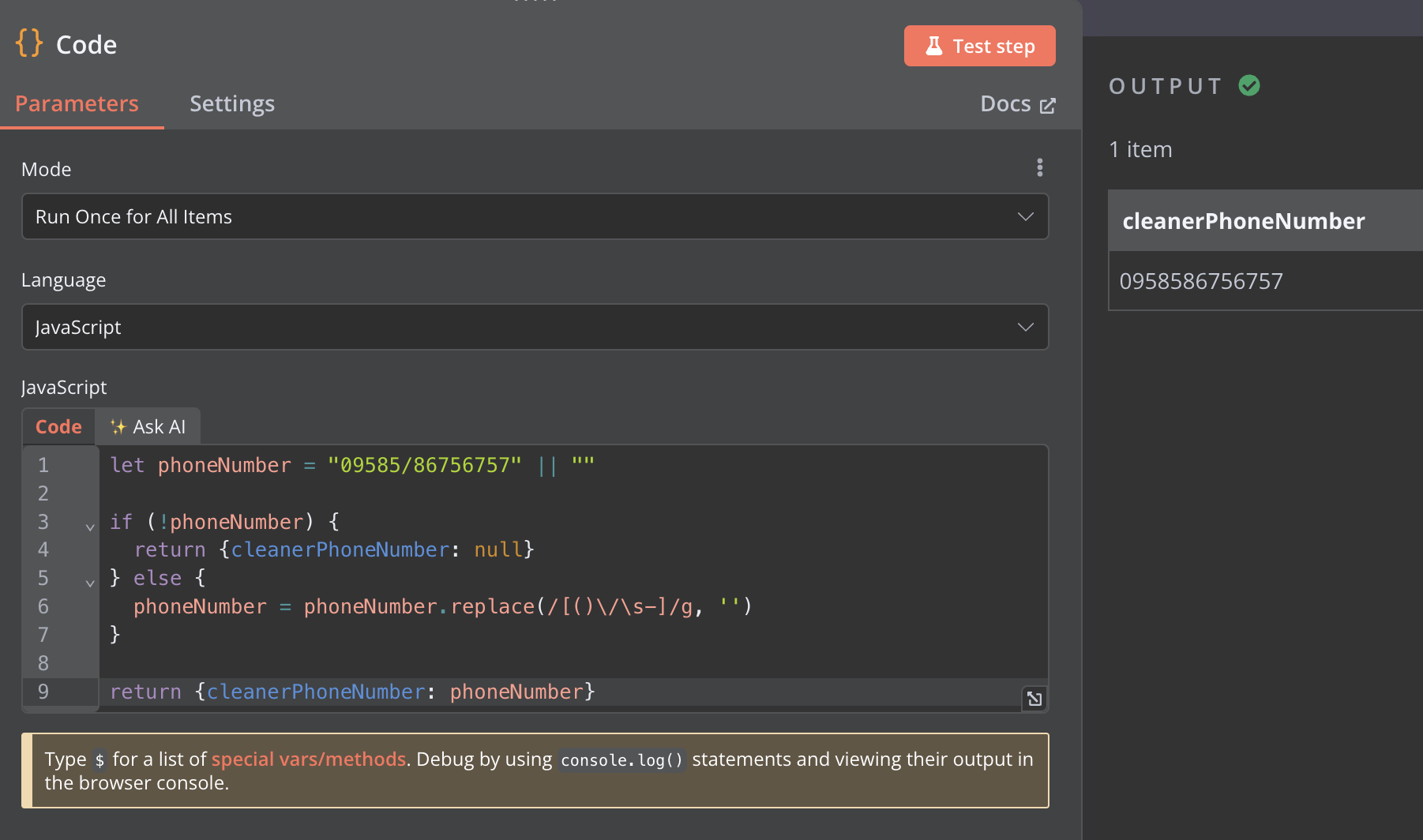Image resolution: width=1423 pixels, height=840 pixels.
Task: Click the replace regex on line 6
Action: (621, 606)
